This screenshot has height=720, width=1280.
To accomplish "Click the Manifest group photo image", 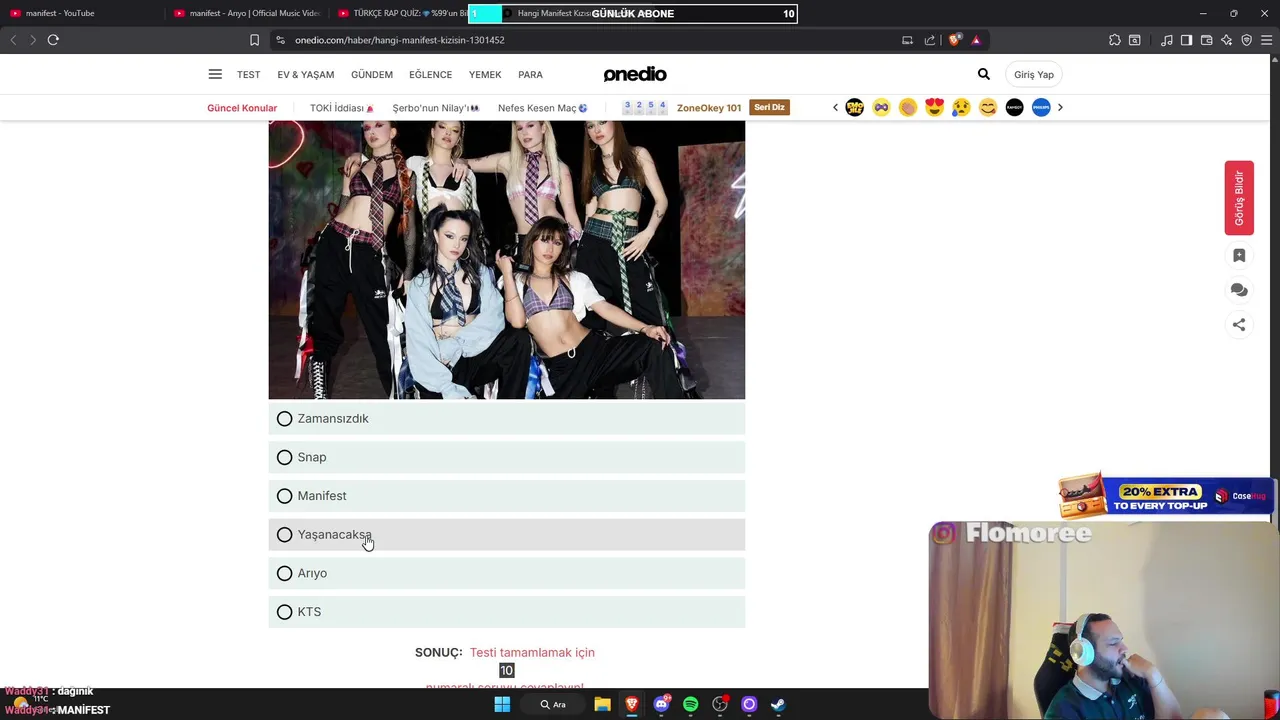I will tap(507, 260).
